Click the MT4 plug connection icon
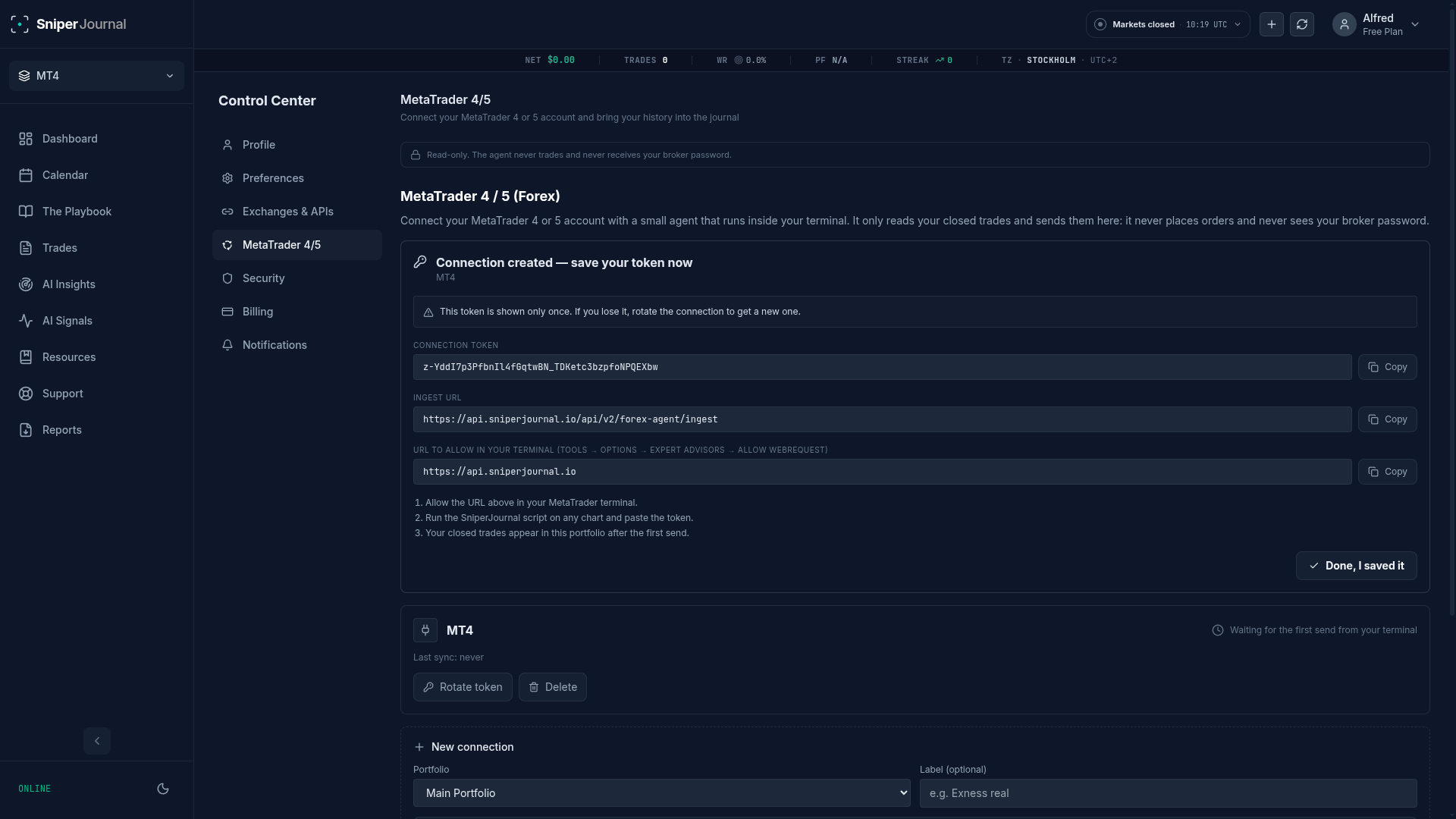 coord(425,630)
